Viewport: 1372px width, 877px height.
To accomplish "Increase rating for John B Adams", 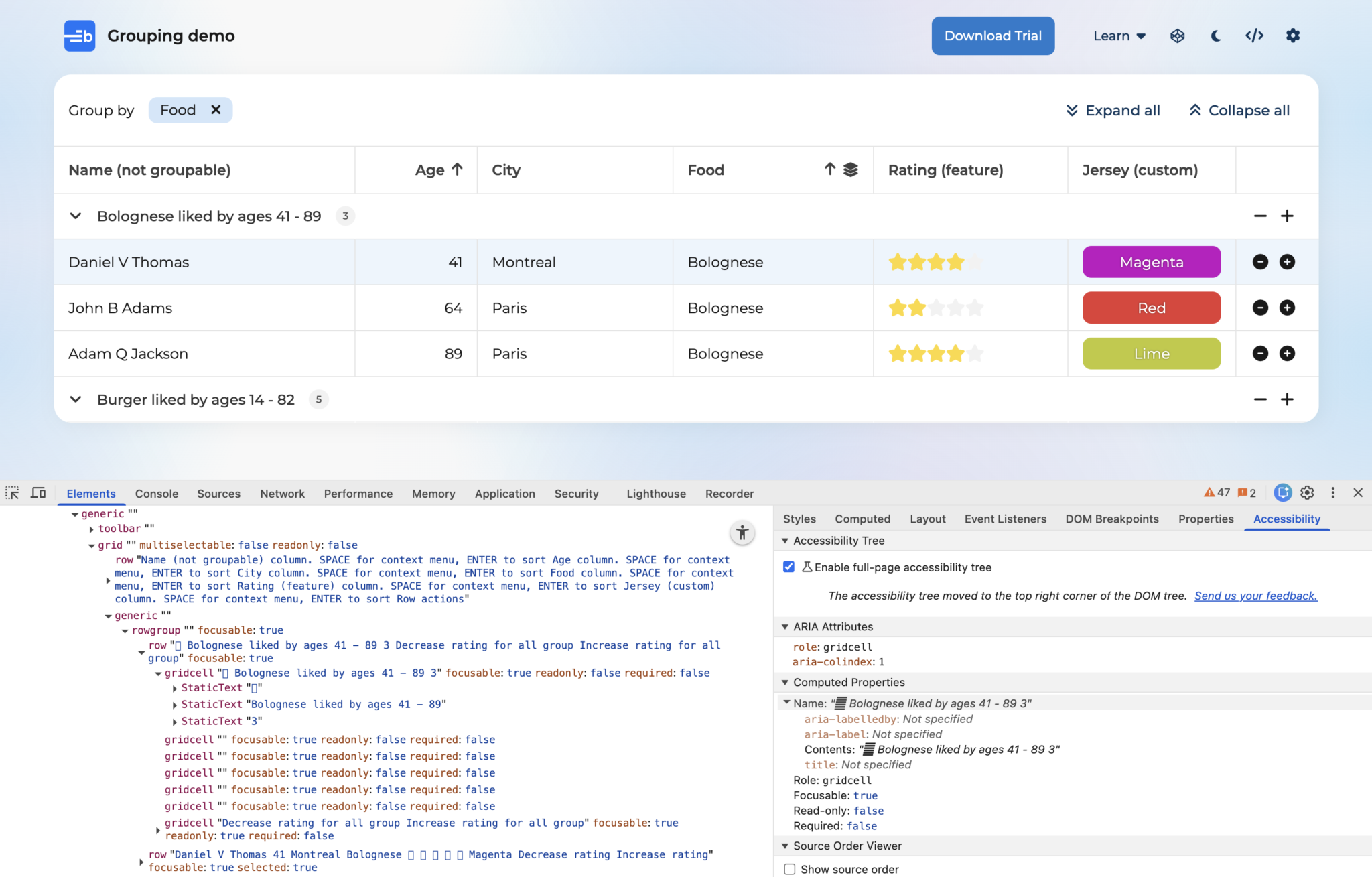I will pyautogui.click(x=1287, y=308).
